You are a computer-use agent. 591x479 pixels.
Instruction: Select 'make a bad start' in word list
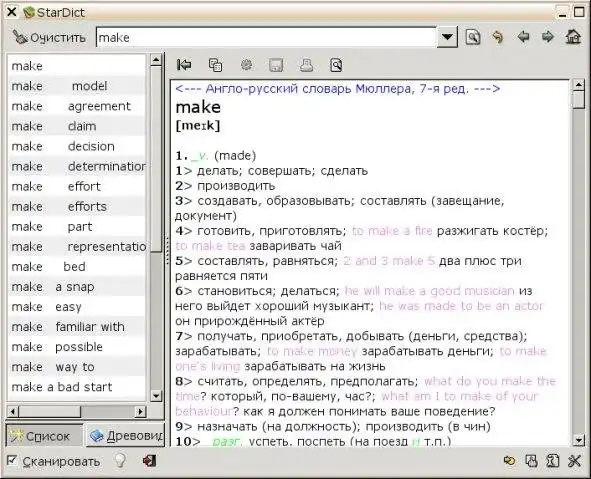pos(77,387)
